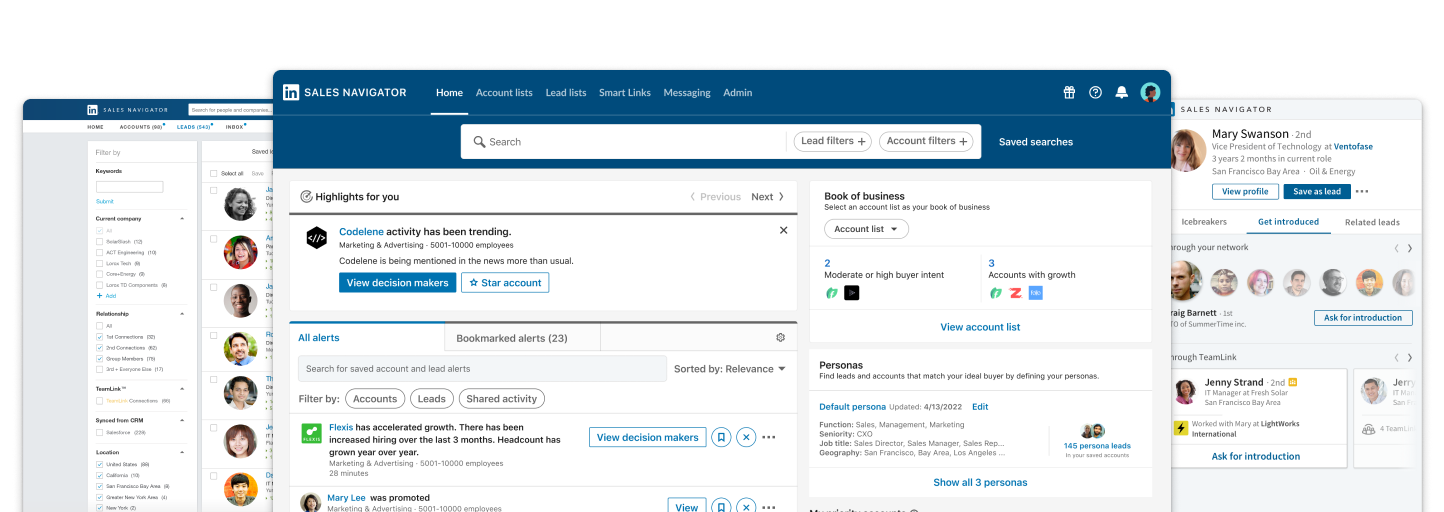Go to next person in 'through your network'
1444x512 pixels.
[1410, 248]
